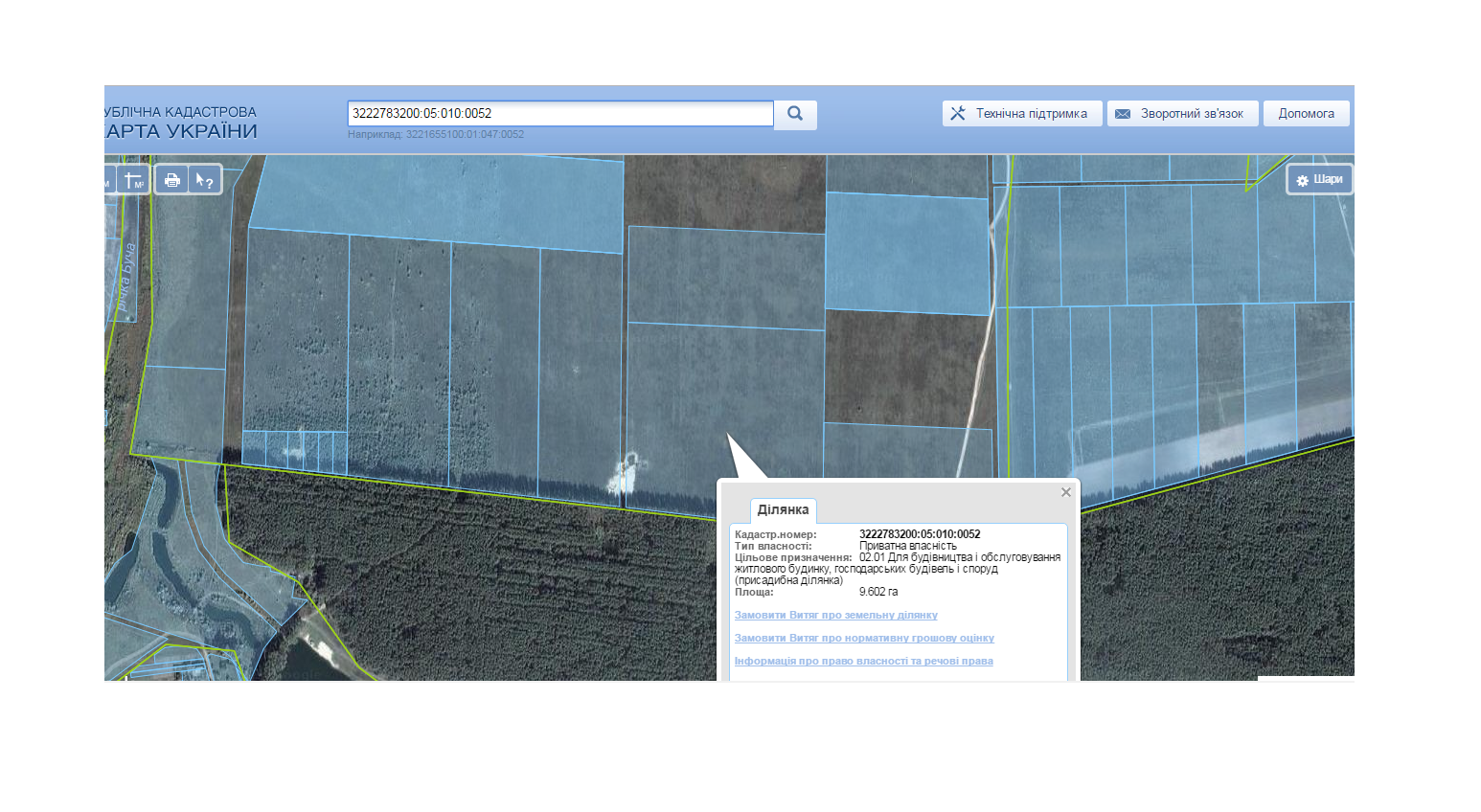Click the magnifier search button
Image resolution: width=1481 pixels, height=812 pixels.
795,114
